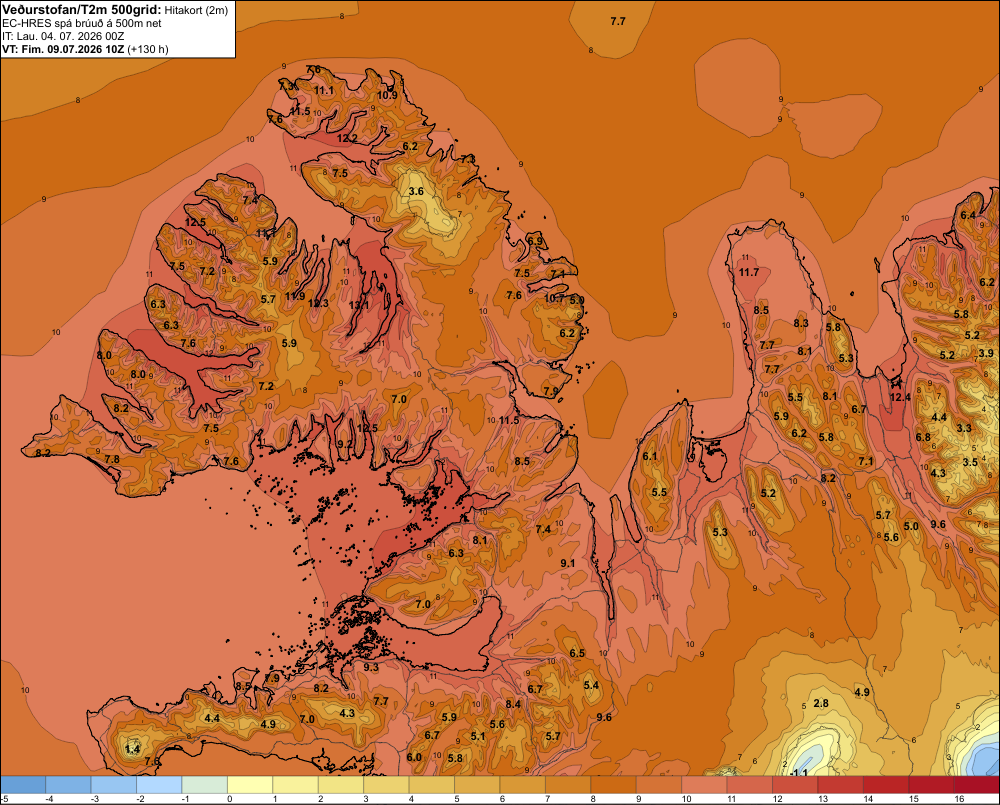Click the VT: Fim. 09.07.2026 10Z line

point(63,49)
